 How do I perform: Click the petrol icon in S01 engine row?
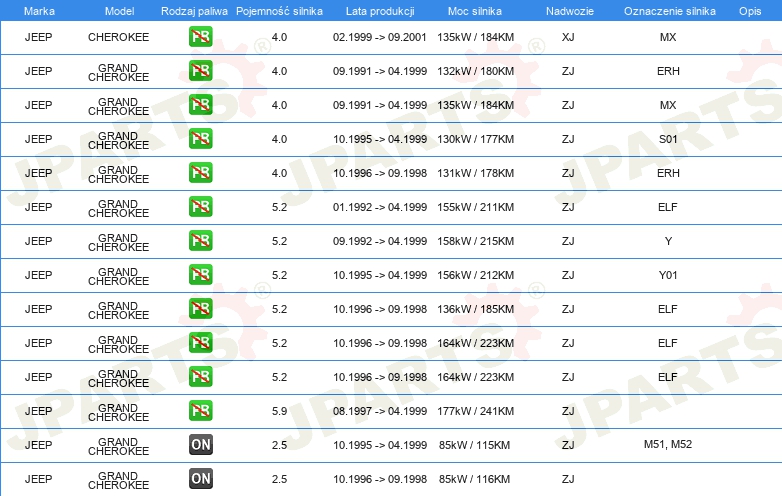pos(200,139)
